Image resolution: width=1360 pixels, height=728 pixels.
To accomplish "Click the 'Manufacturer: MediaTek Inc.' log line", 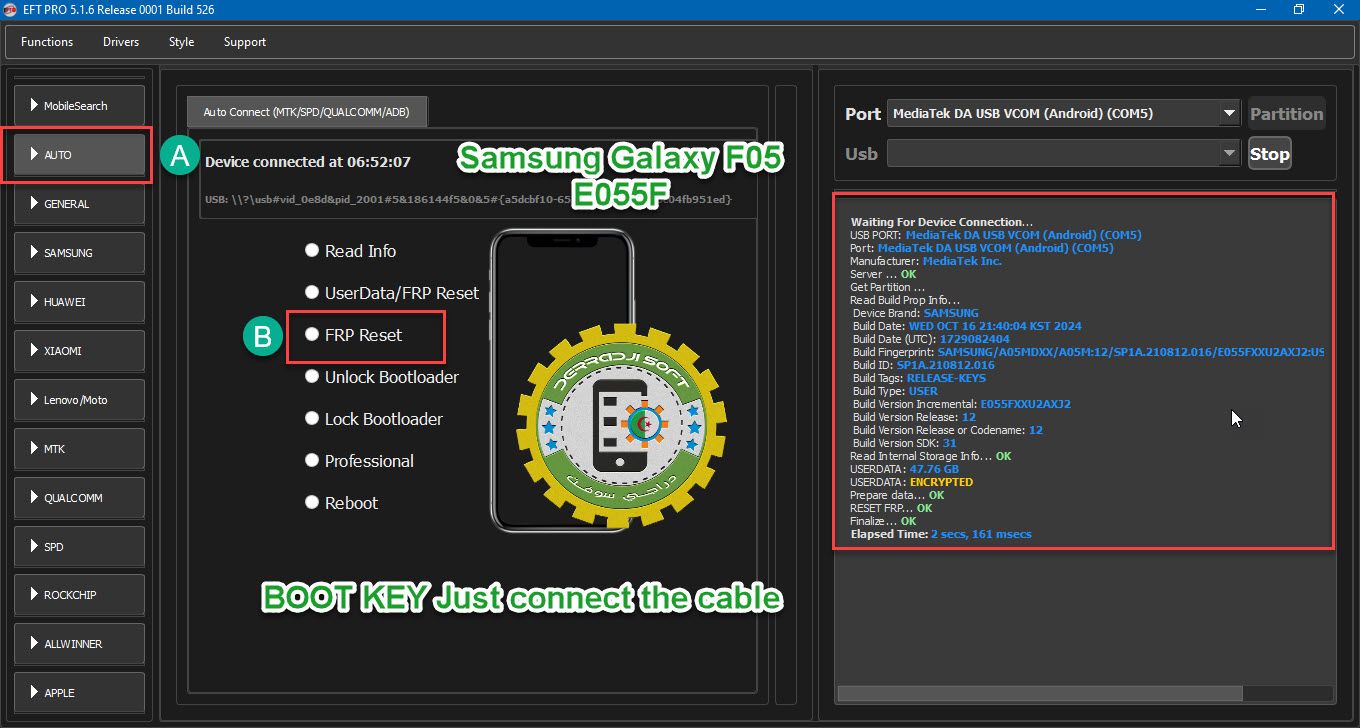I will 926,261.
